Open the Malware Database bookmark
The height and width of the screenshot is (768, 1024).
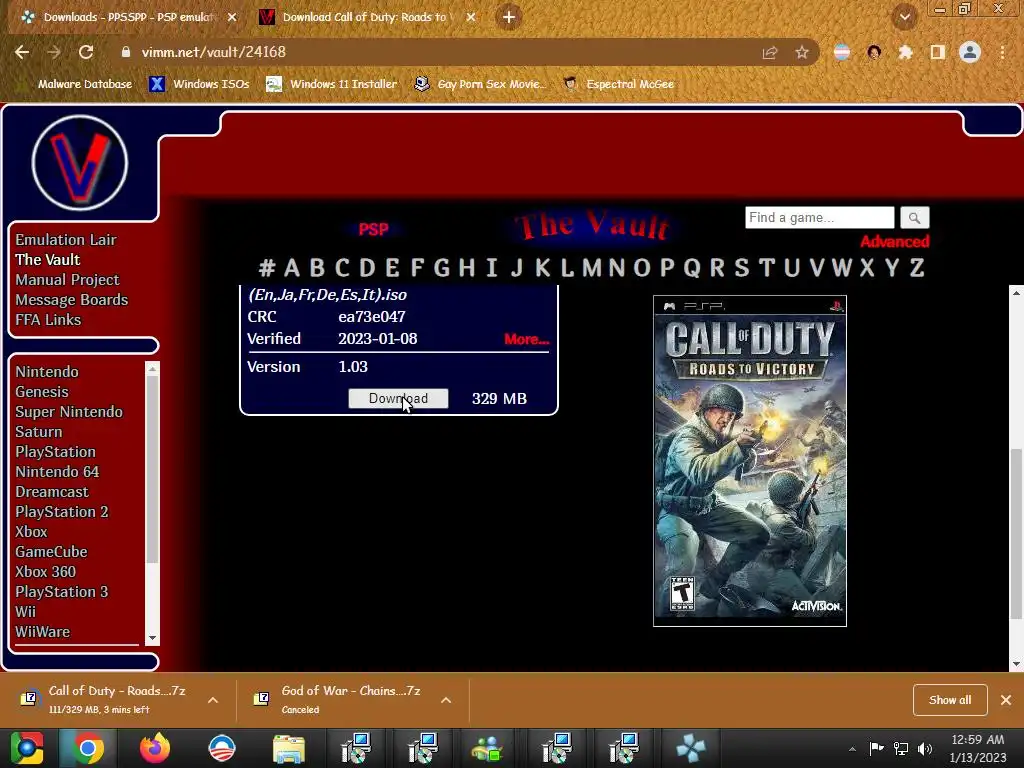tap(77, 84)
